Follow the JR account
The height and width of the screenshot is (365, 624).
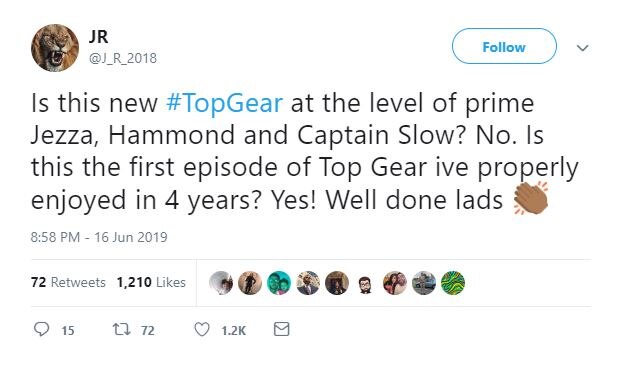[x=504, y=46]
